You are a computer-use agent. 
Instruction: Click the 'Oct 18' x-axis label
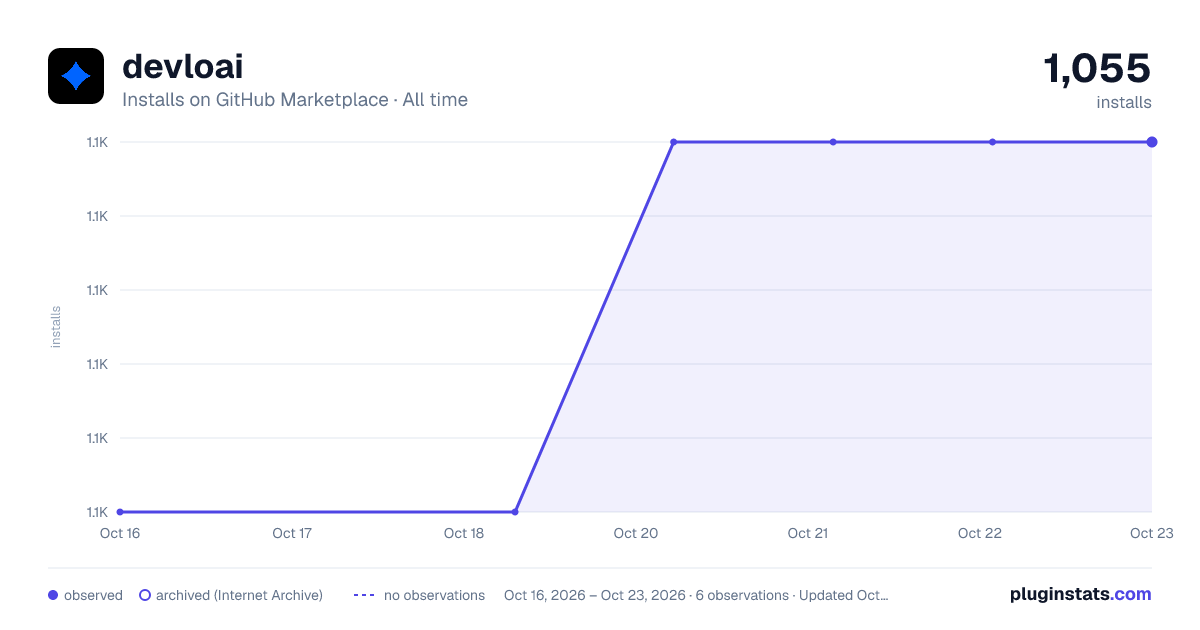coord(464,533)
